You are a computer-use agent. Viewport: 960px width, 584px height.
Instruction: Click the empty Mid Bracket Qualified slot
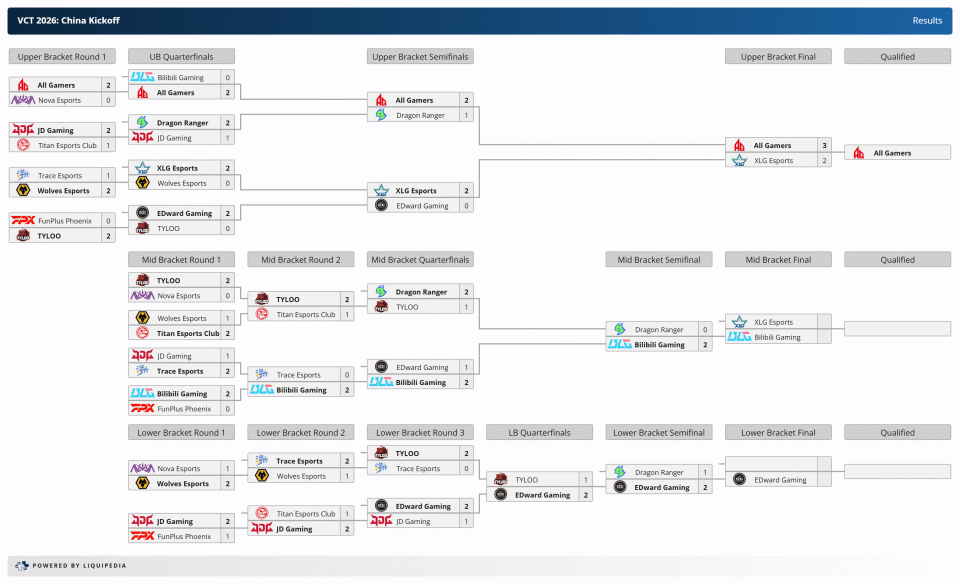click(898, 329)
